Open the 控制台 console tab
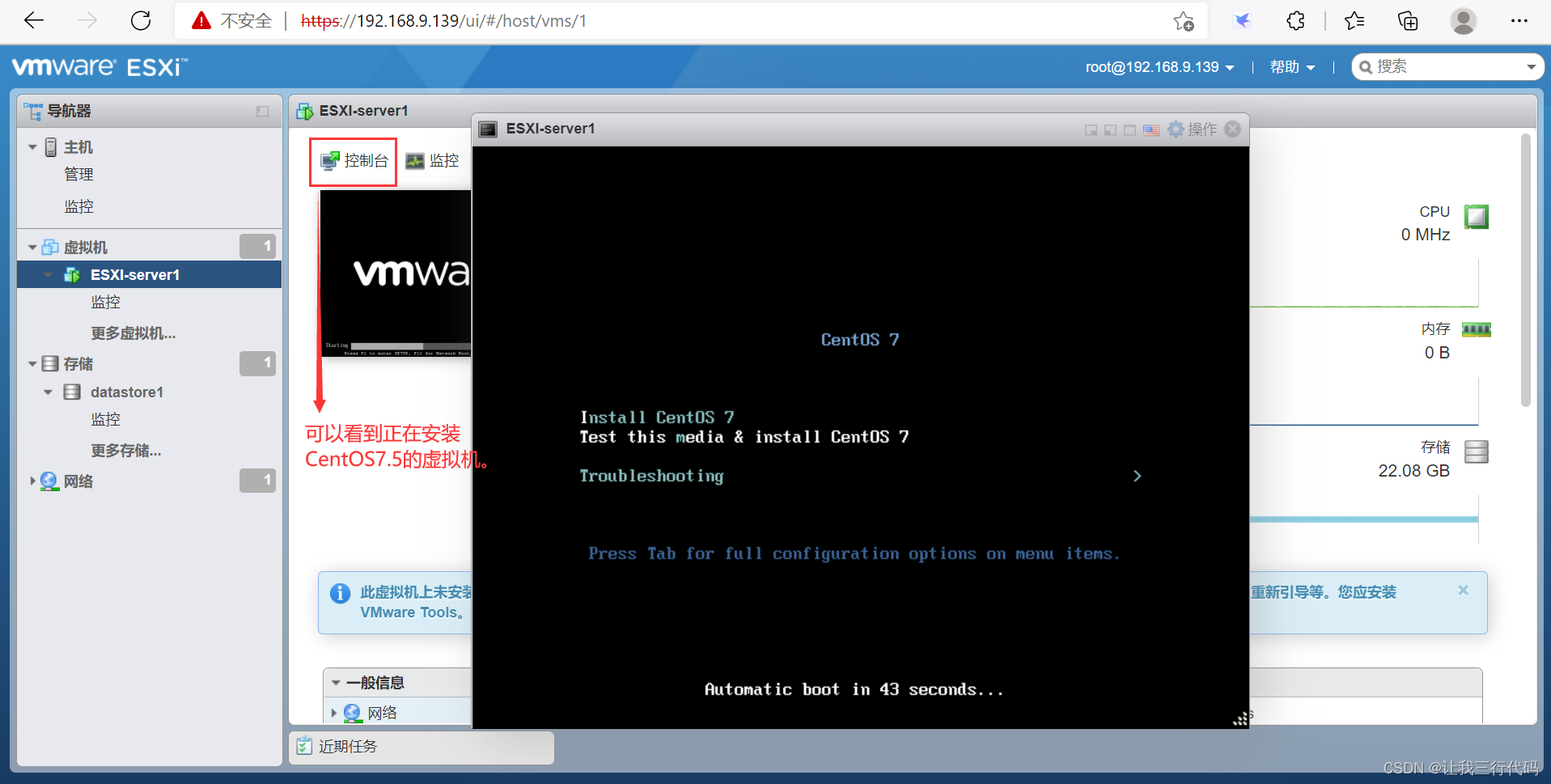The width and height of the screenshot is (1551, 784). tap(354, 161)
